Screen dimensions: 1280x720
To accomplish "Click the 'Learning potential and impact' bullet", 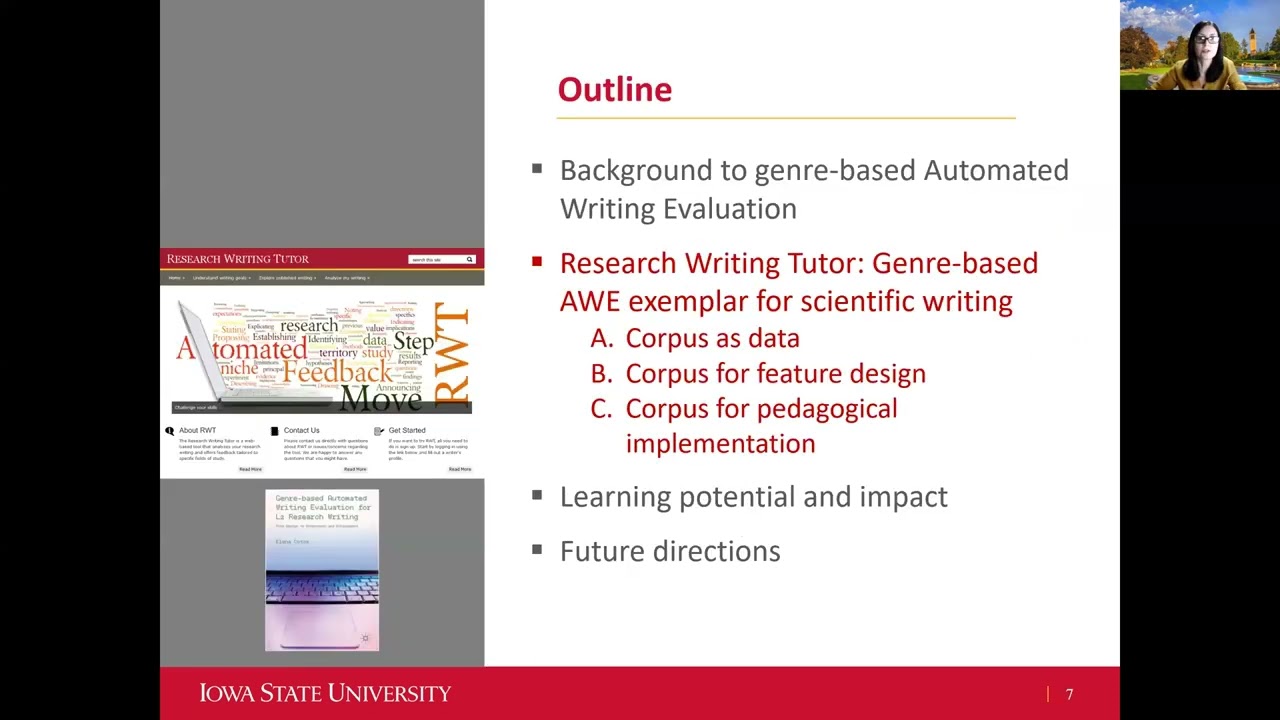I will (753, 497).
